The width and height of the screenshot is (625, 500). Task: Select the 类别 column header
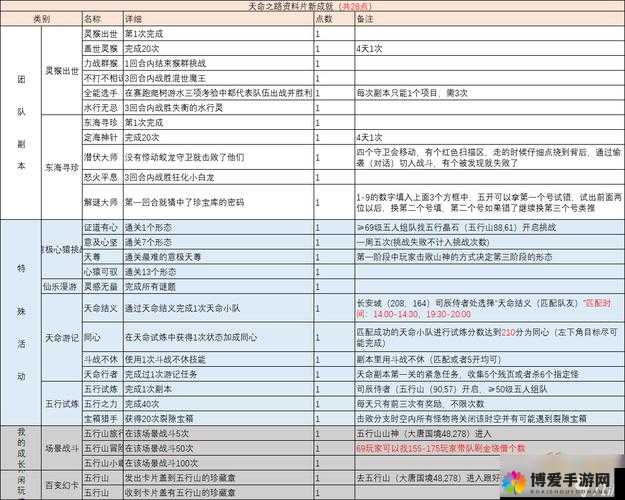point(41,19)
